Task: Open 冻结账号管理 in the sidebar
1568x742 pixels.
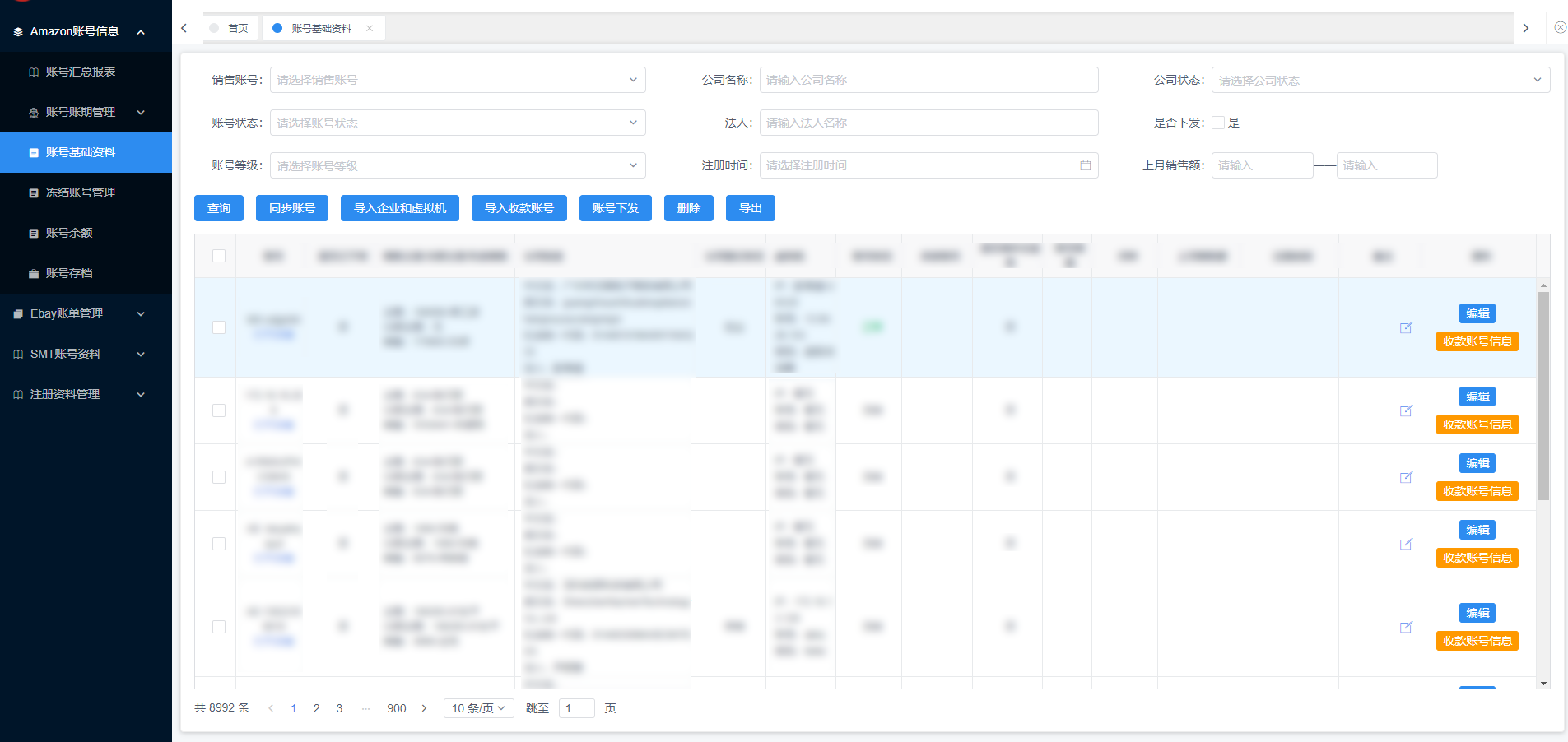Action: 80,192
